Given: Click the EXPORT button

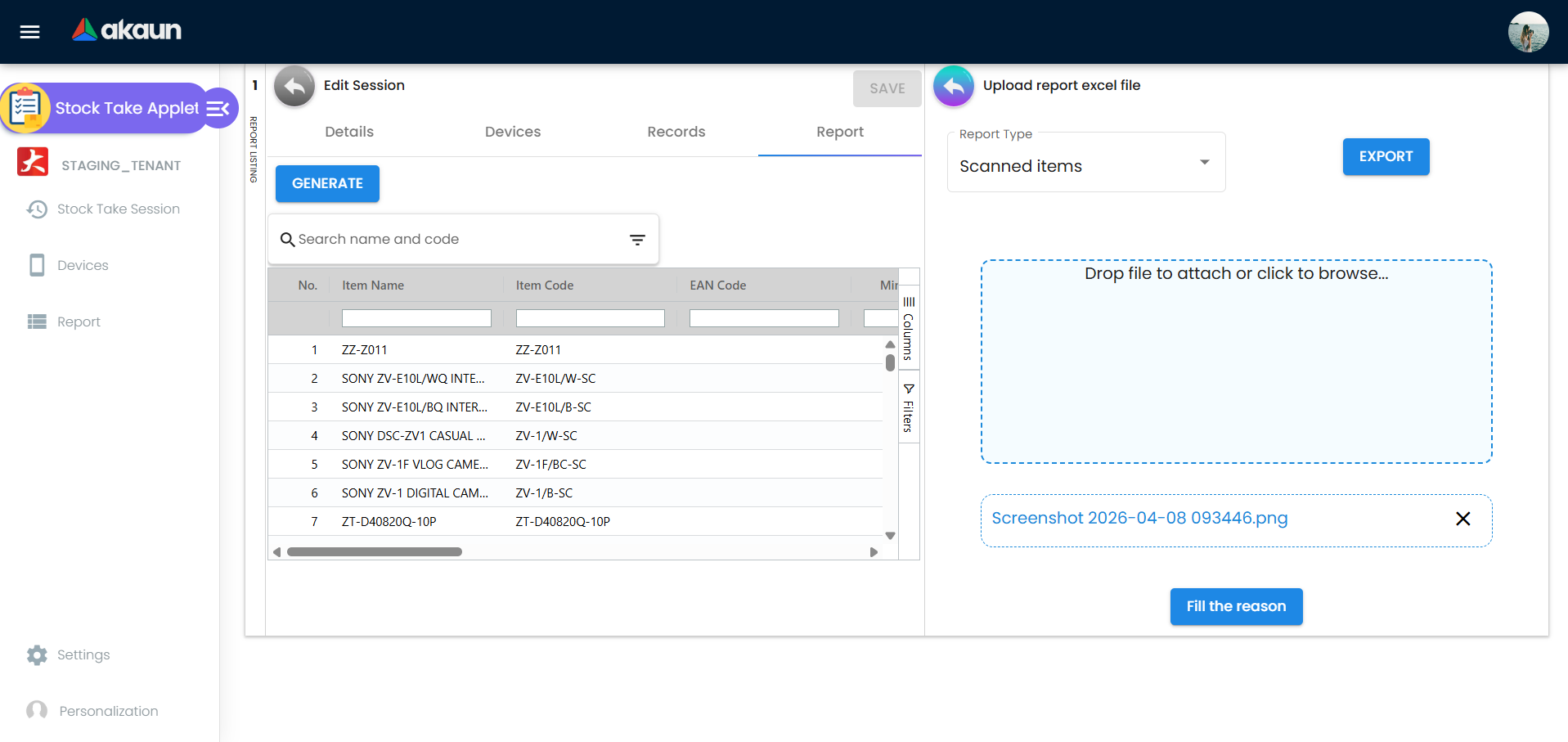Looking at the screenshot, I should (x=1386, y=156).
